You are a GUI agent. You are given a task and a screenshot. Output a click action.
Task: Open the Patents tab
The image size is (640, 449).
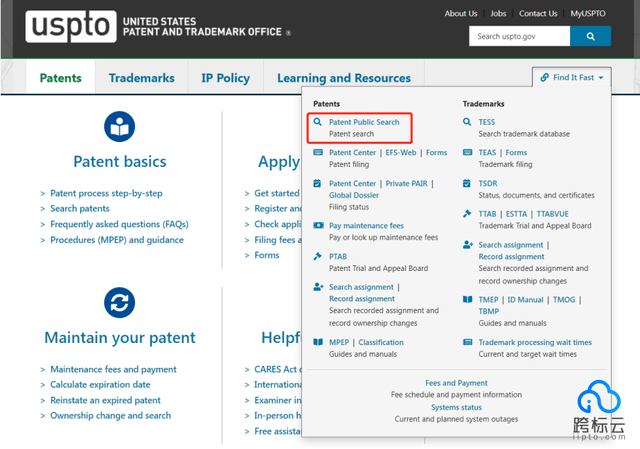click(x=60, y=78)
